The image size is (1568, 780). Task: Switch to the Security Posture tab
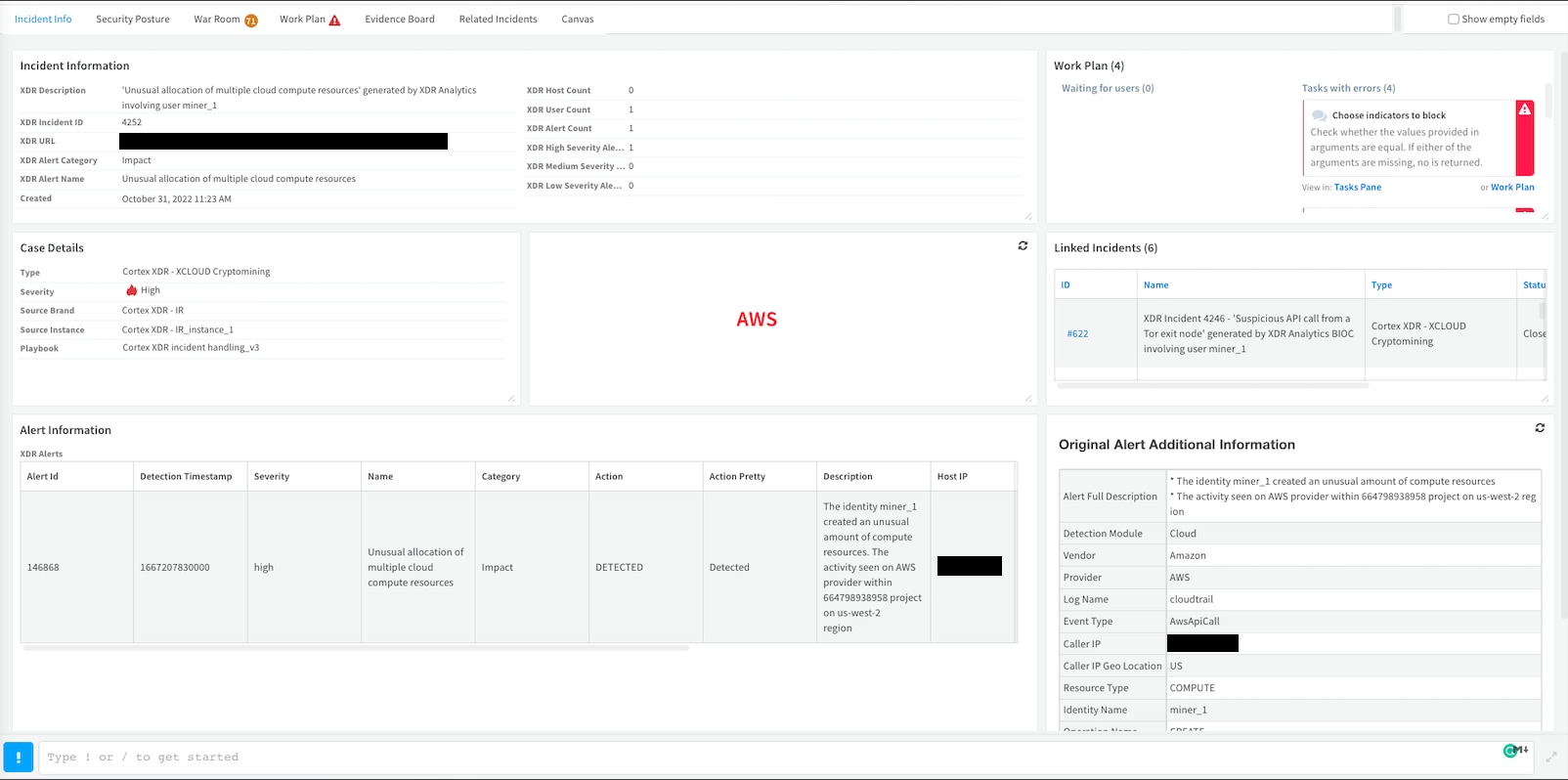click(x=133, y=20)
